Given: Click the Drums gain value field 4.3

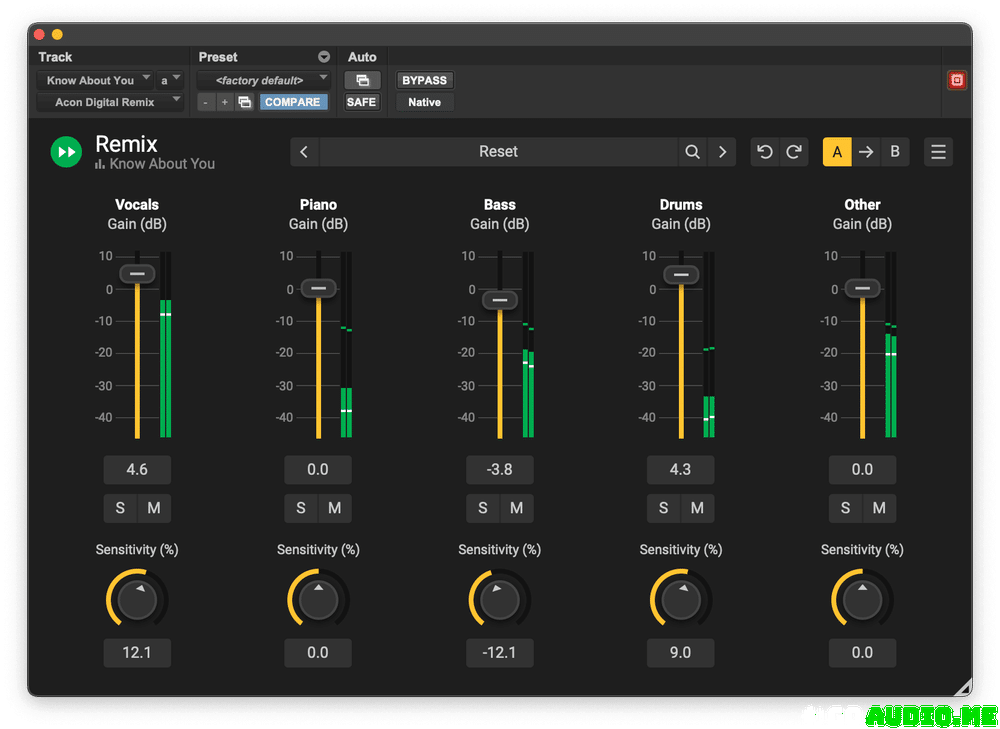Looking at the screenshot, I should (x=680, y=470).
